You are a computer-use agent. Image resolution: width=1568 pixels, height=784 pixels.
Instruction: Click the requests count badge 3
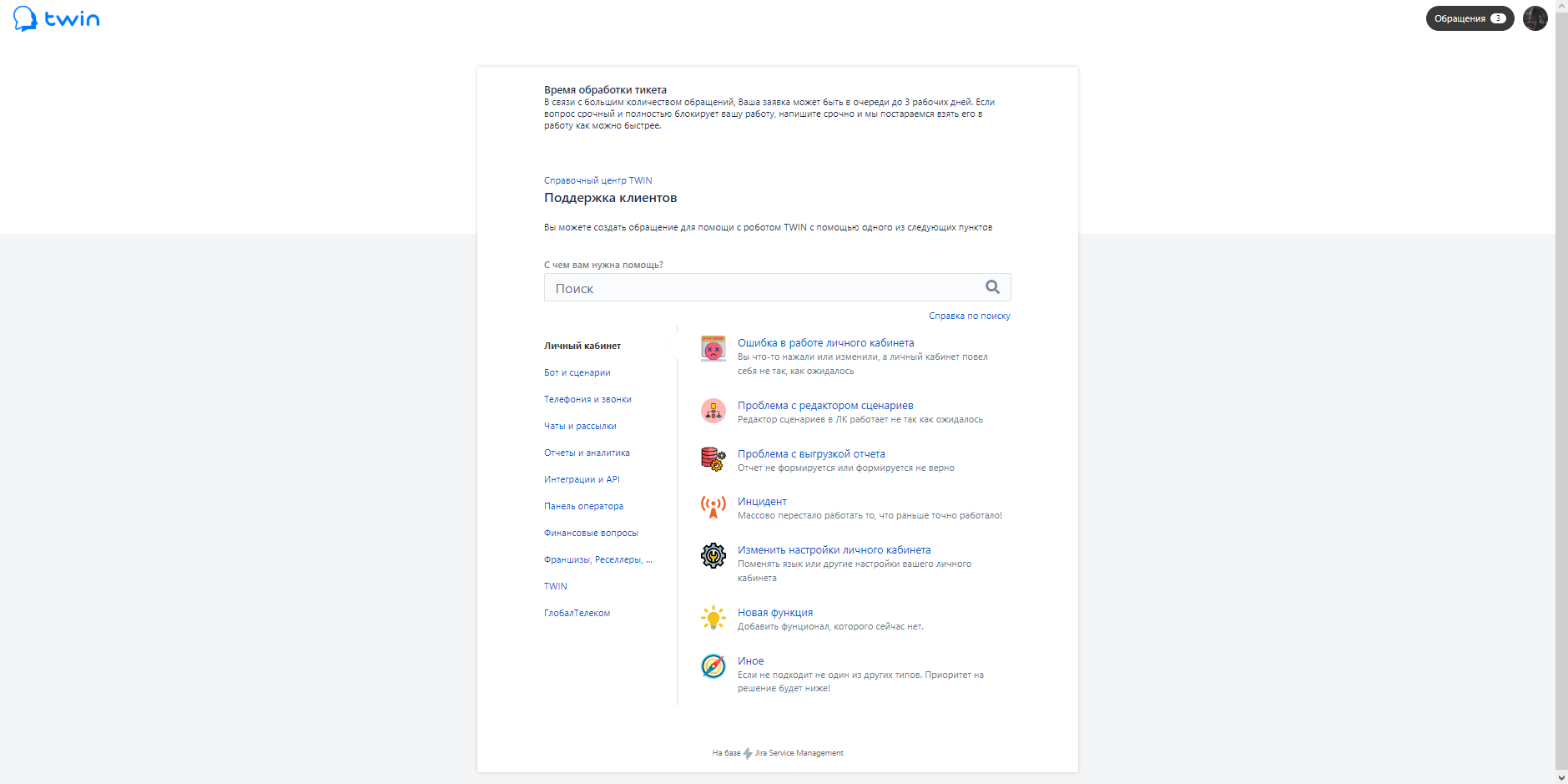1498,18
